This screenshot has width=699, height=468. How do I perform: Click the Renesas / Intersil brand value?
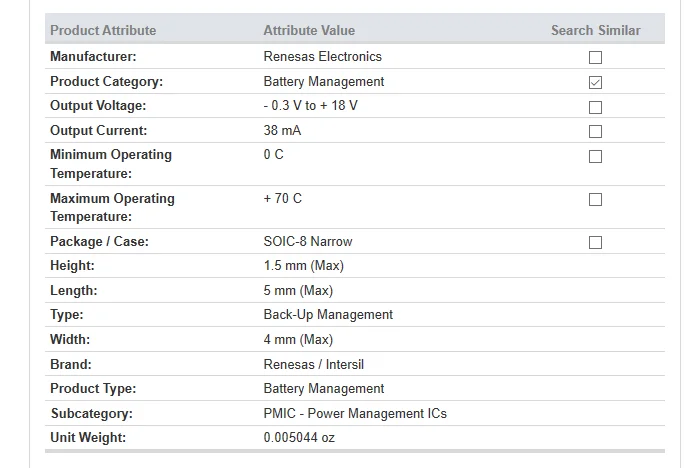click(313, 365)
